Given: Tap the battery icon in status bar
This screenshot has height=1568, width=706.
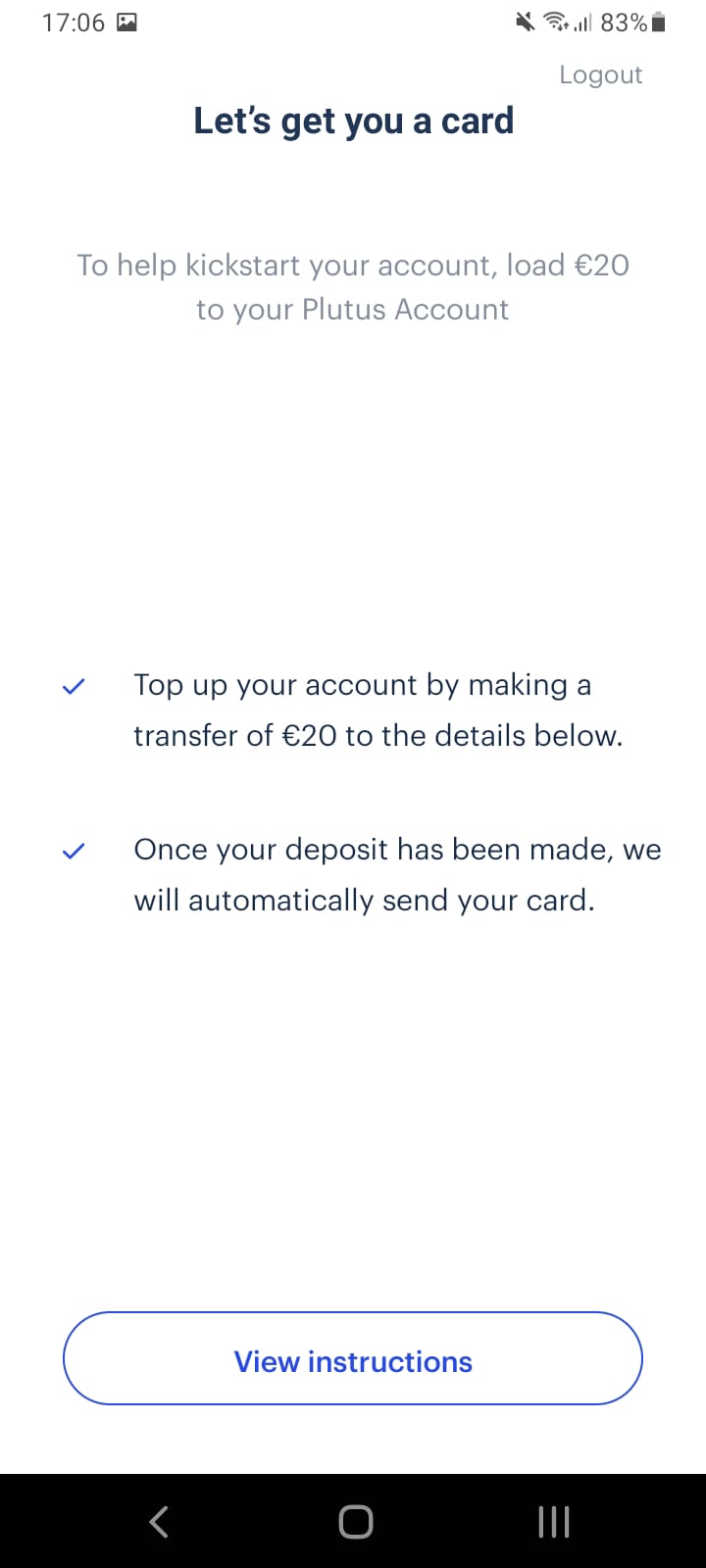Looking at the screenshot, I should (658, 23).
